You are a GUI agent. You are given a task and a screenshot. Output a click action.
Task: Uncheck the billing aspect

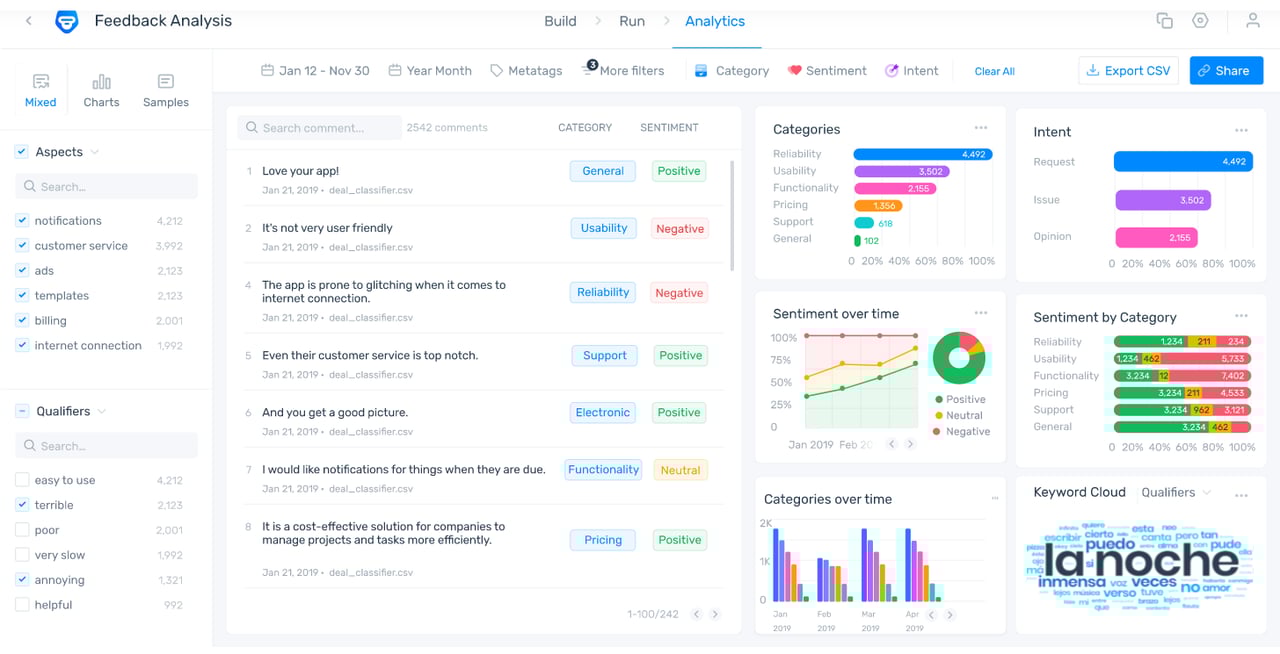[x=22, y=320]
